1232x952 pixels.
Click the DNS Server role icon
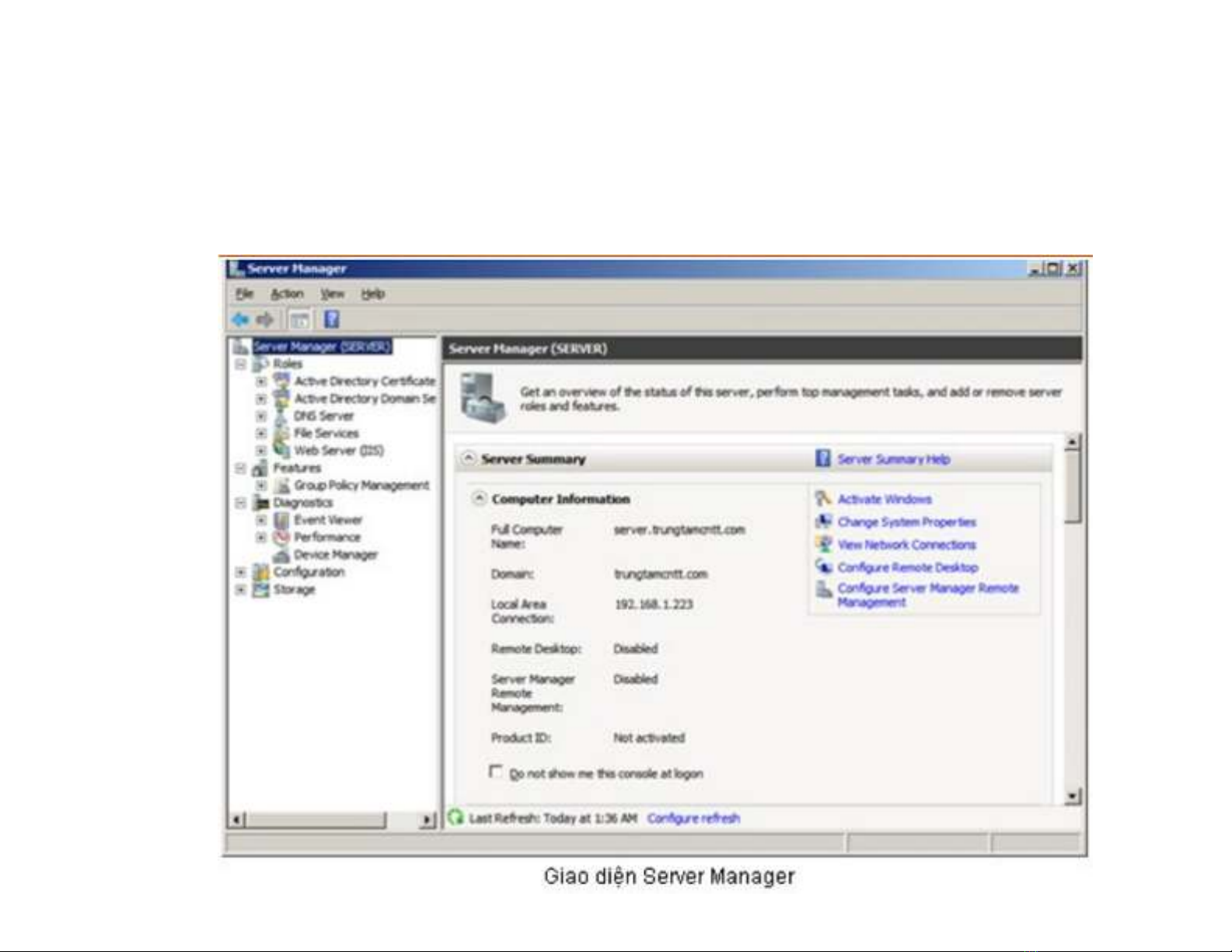pos(281,416)
